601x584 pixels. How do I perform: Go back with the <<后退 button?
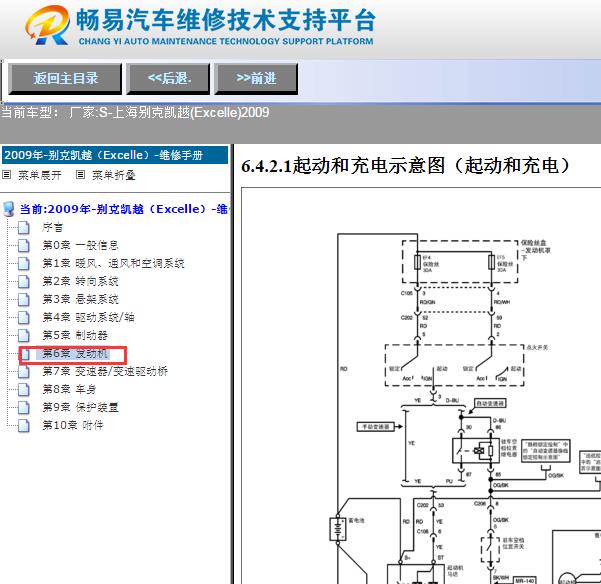pyautogui.click(x=168, y=79)
